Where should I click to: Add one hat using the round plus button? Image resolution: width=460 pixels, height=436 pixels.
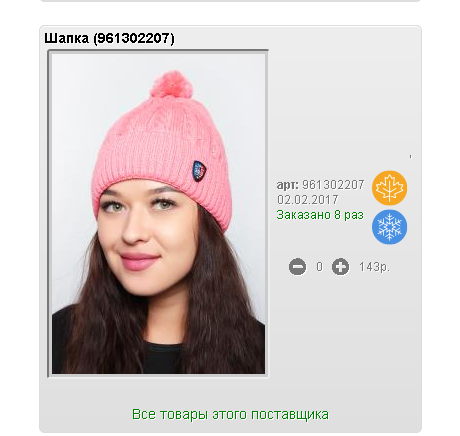tap(340, 267)
